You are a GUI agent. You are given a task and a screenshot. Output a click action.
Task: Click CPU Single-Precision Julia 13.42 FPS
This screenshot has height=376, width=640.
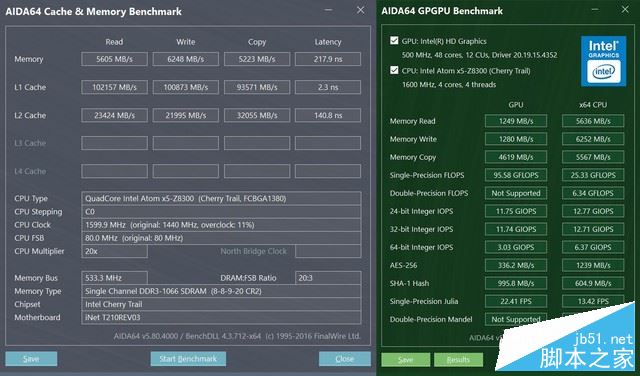coord(593,301)
